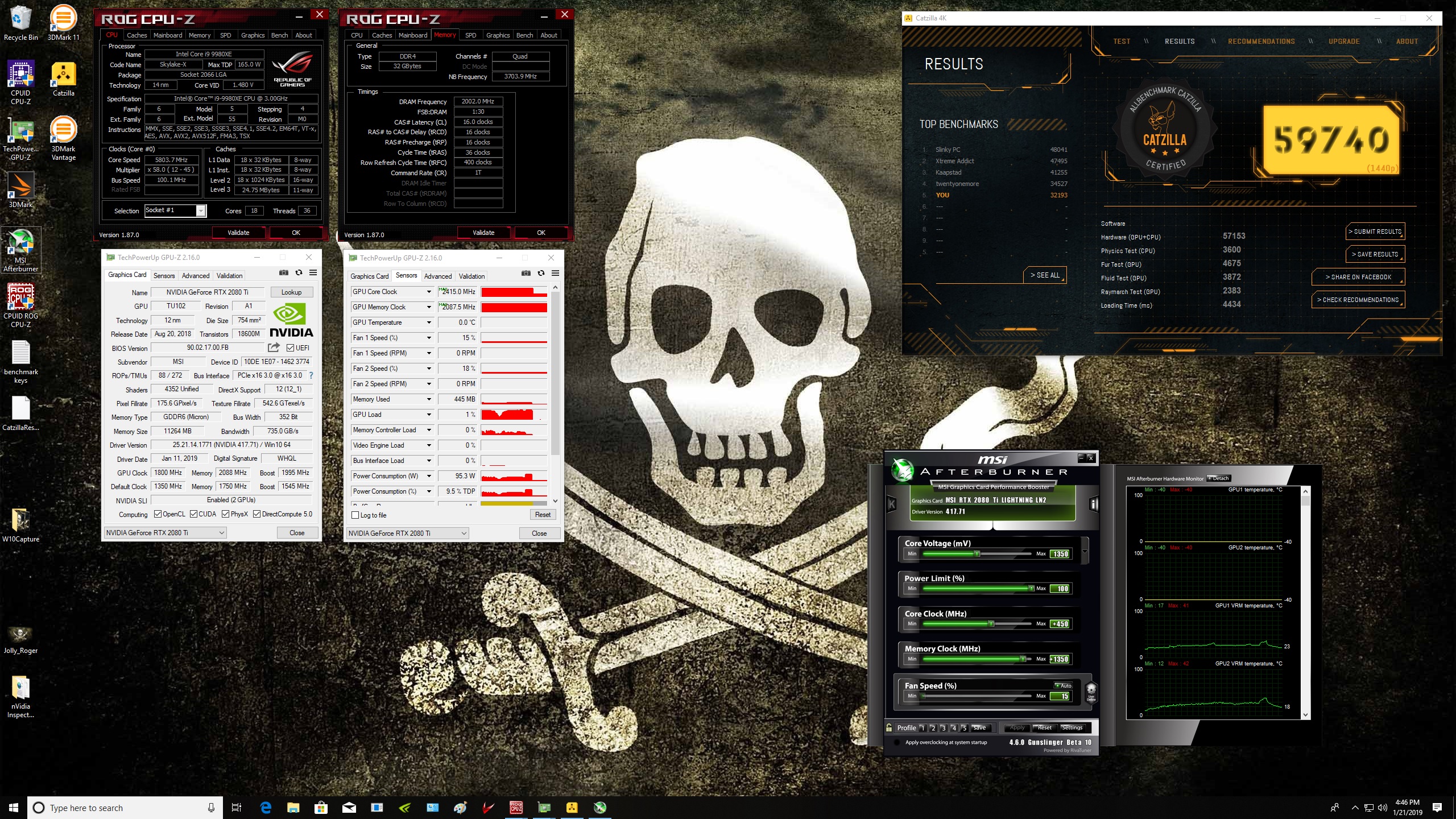Image resolution: width=1456 pixels, height=819 pixels.
Task: Open GPU Memory Clock sensor dropdown
Action: [429, 307]
